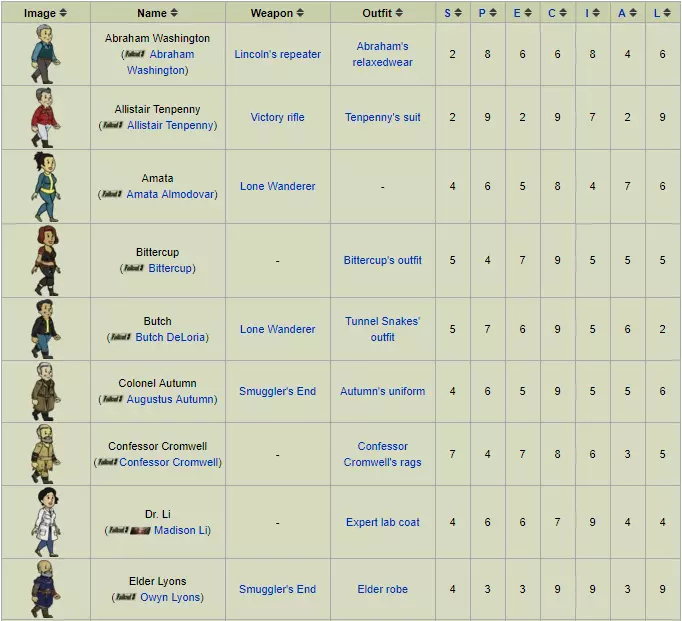
Task: Select the 'Colonel Autumn' name text
Action: tap(157, 383)
